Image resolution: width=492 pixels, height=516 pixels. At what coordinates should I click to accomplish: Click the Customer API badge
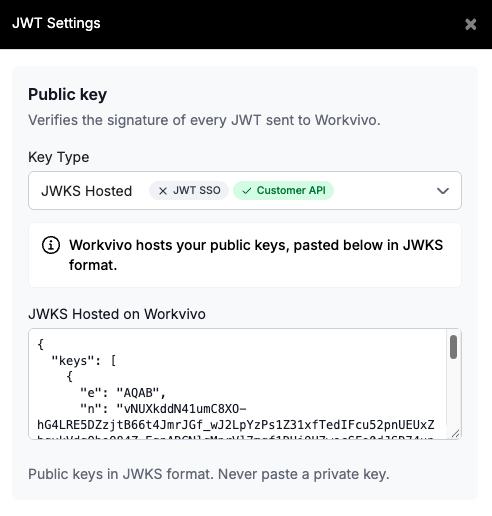[x=283, y=190]
